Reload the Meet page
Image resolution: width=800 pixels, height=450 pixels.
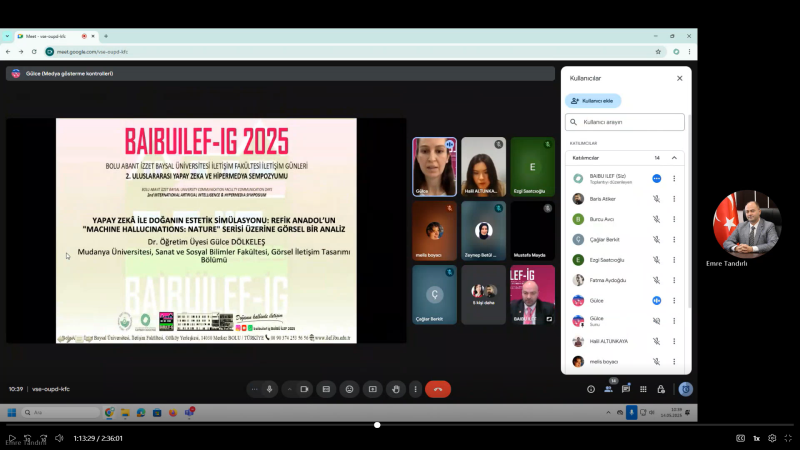(x=34, y=52)
